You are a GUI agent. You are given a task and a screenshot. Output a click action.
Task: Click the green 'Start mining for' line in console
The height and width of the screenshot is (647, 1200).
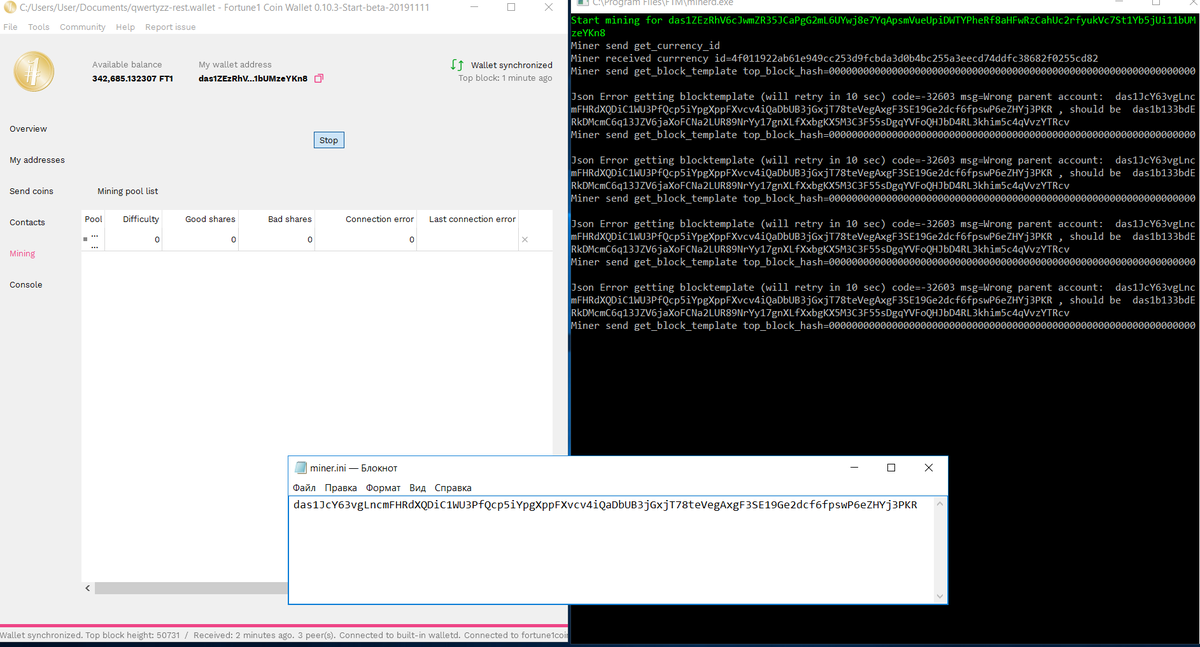pos(884,26)
